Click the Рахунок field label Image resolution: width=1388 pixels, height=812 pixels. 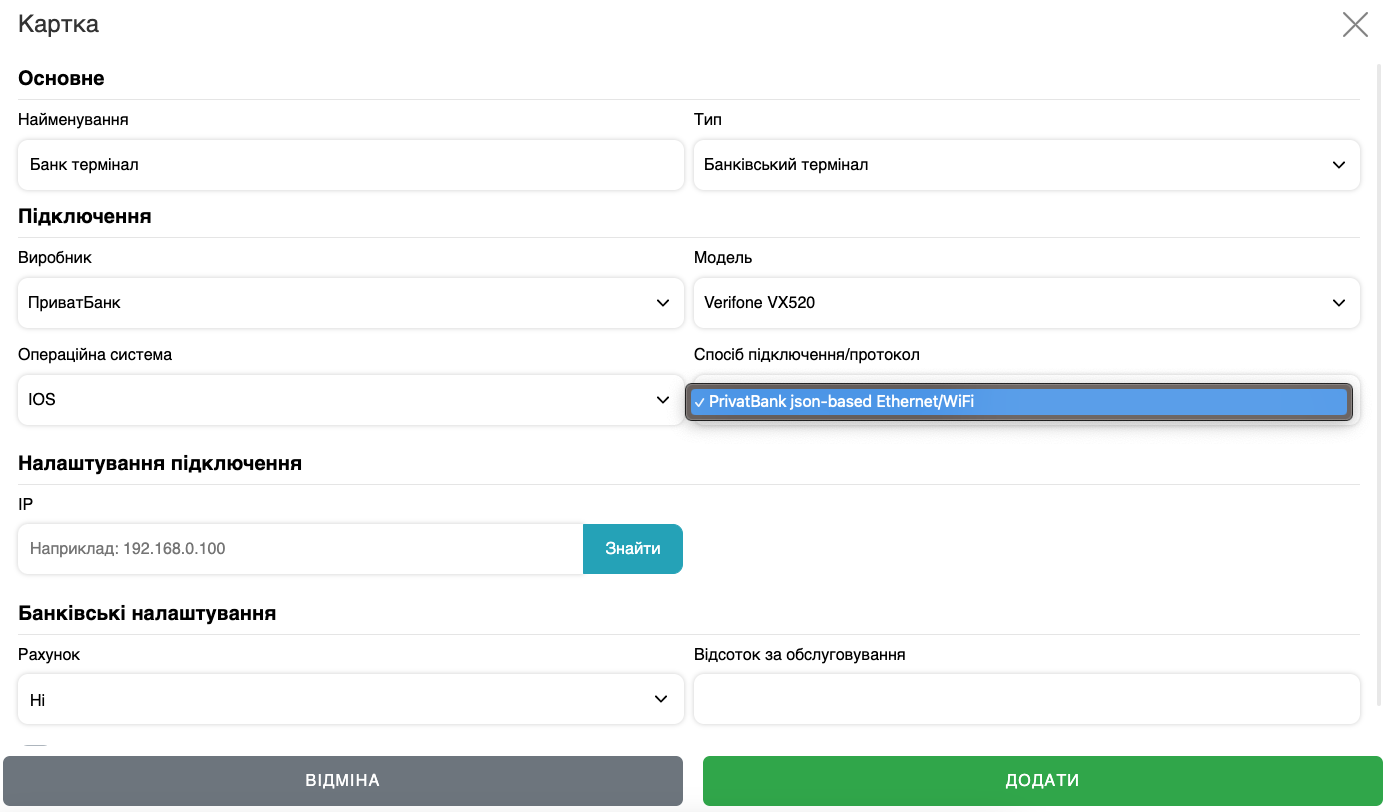coord(49,655)
